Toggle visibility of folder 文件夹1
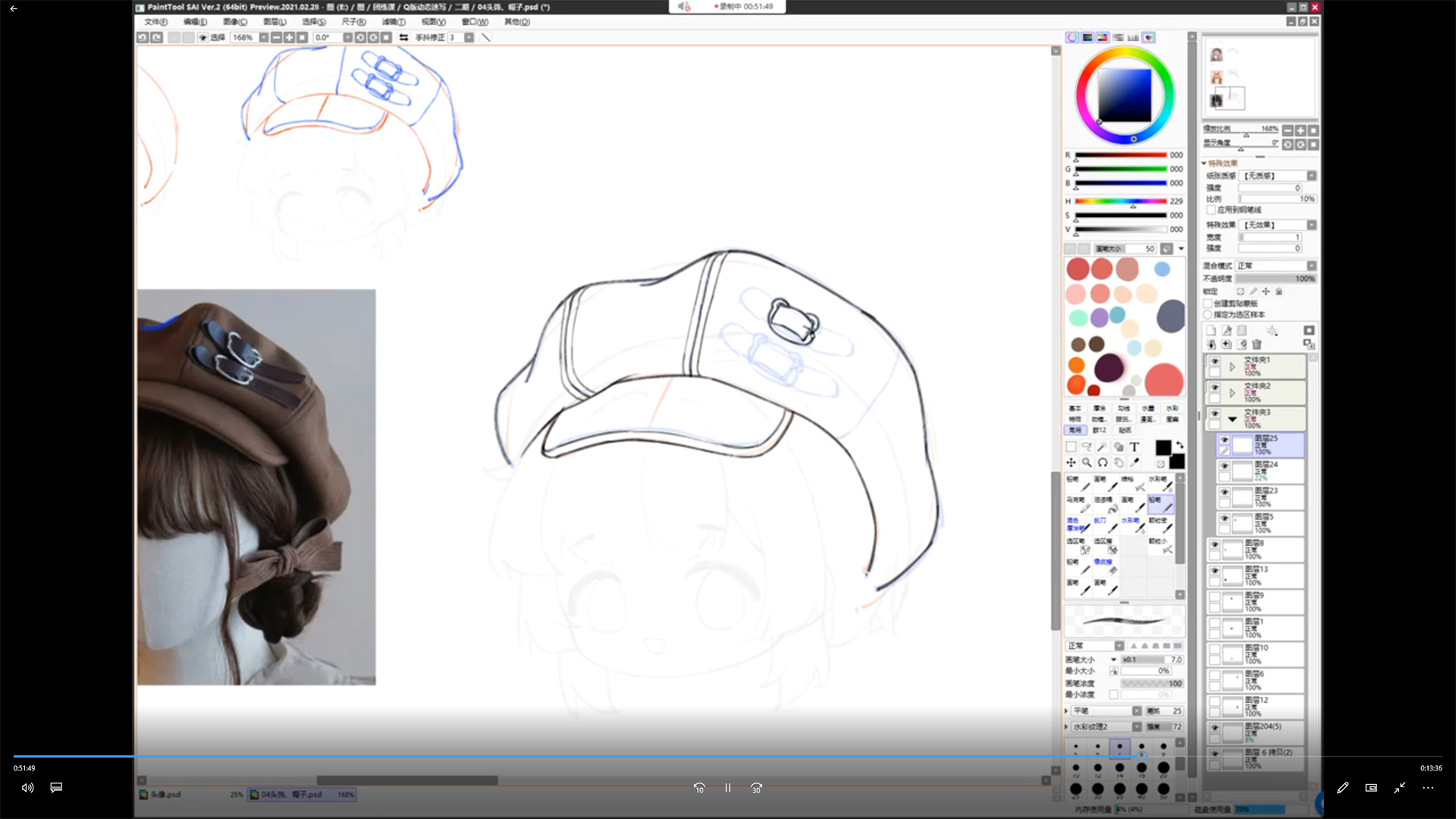 (x=1215, y=362)
